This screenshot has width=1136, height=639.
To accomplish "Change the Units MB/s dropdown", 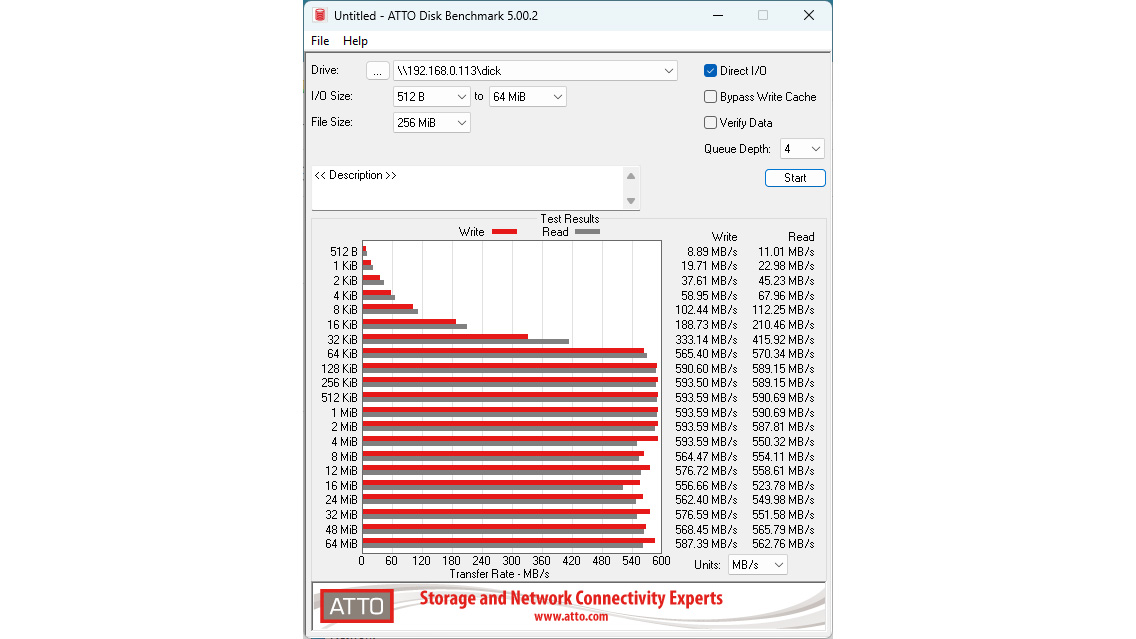I will coord(757,564).
